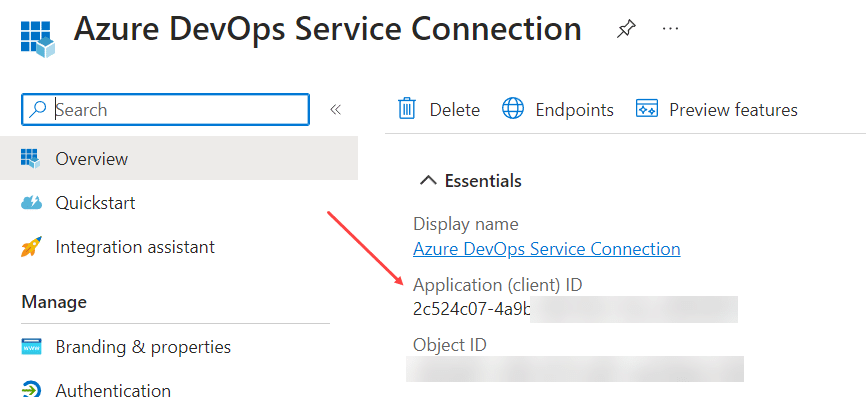Open the more options ellipsis in the header
Image resolution: width=866 pixels, height=397 pixels.
(x=670, y=28)
